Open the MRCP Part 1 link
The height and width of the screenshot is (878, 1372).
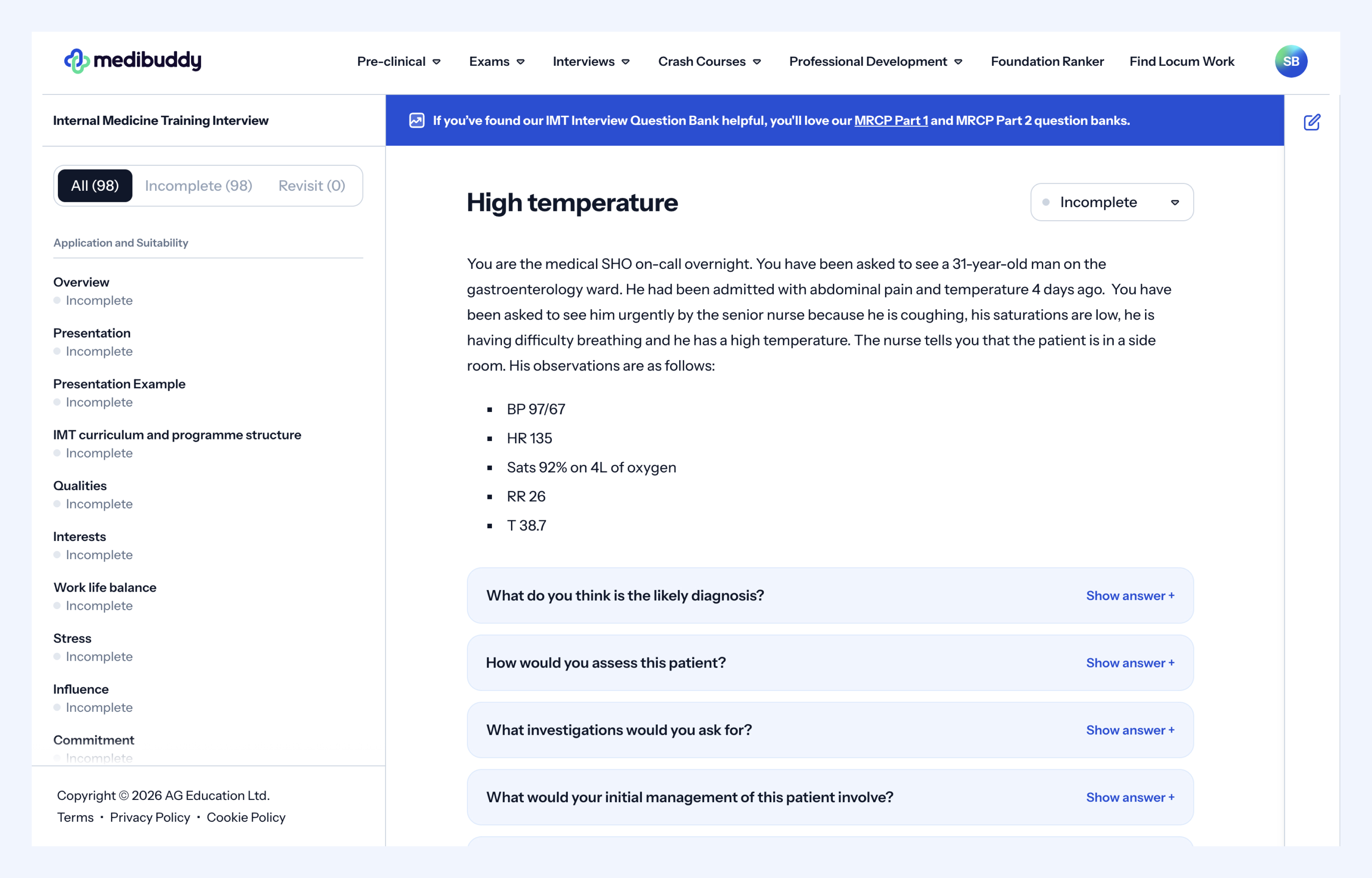tap(891, 120)
